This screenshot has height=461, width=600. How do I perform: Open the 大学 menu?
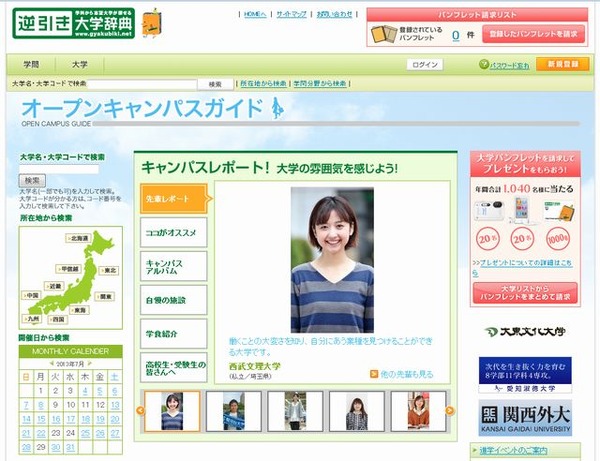click(80, 64)
